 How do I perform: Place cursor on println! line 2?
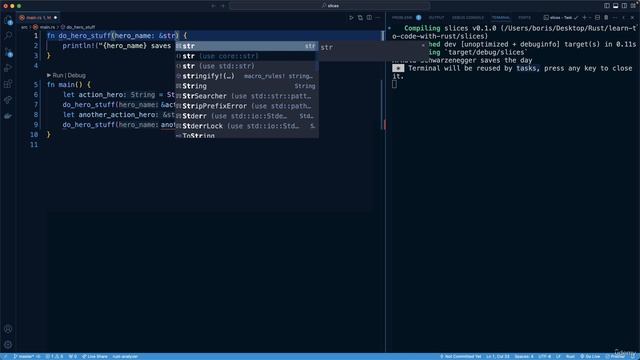pos(116,46)
